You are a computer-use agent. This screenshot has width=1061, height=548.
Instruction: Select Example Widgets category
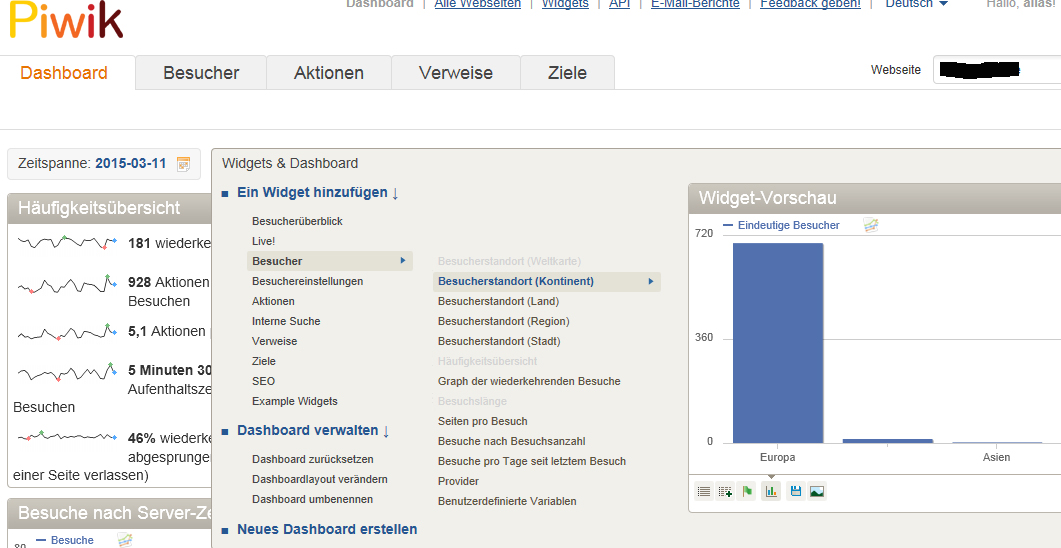(294, 401)
